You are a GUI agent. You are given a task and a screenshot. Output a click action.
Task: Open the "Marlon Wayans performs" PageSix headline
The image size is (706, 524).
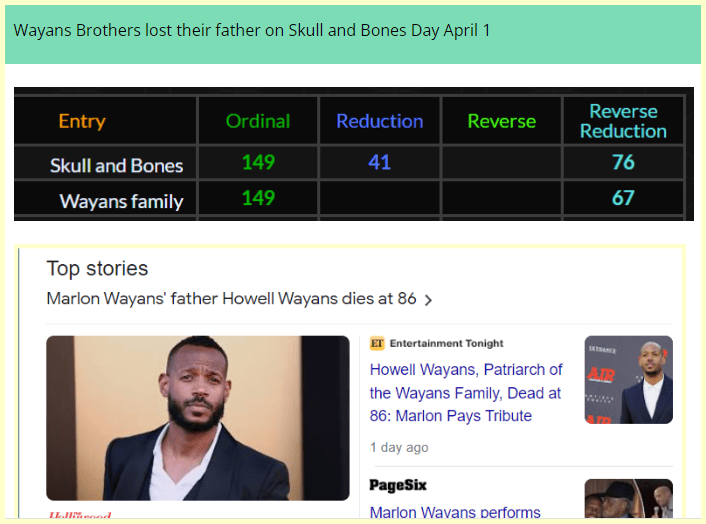tap(455, 512)
